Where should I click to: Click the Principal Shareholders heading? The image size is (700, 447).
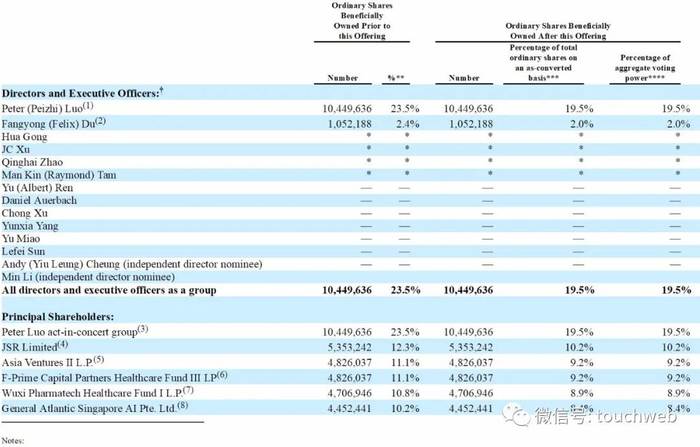[58, 317]
